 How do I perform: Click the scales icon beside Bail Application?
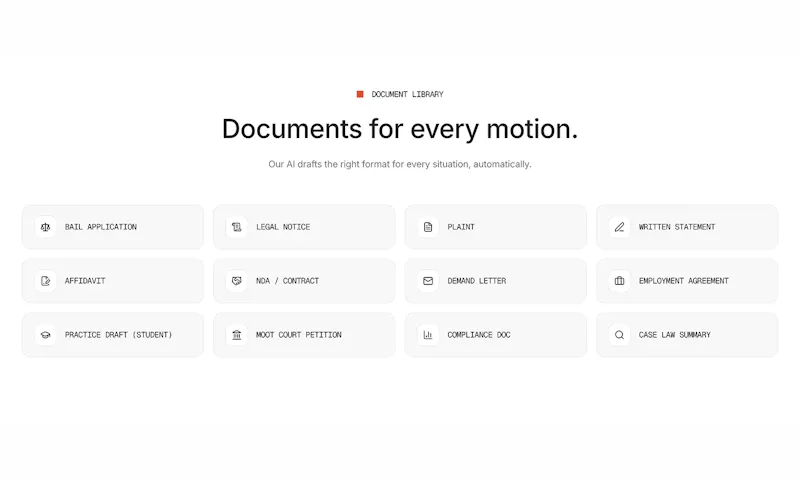tap(45, 227)
